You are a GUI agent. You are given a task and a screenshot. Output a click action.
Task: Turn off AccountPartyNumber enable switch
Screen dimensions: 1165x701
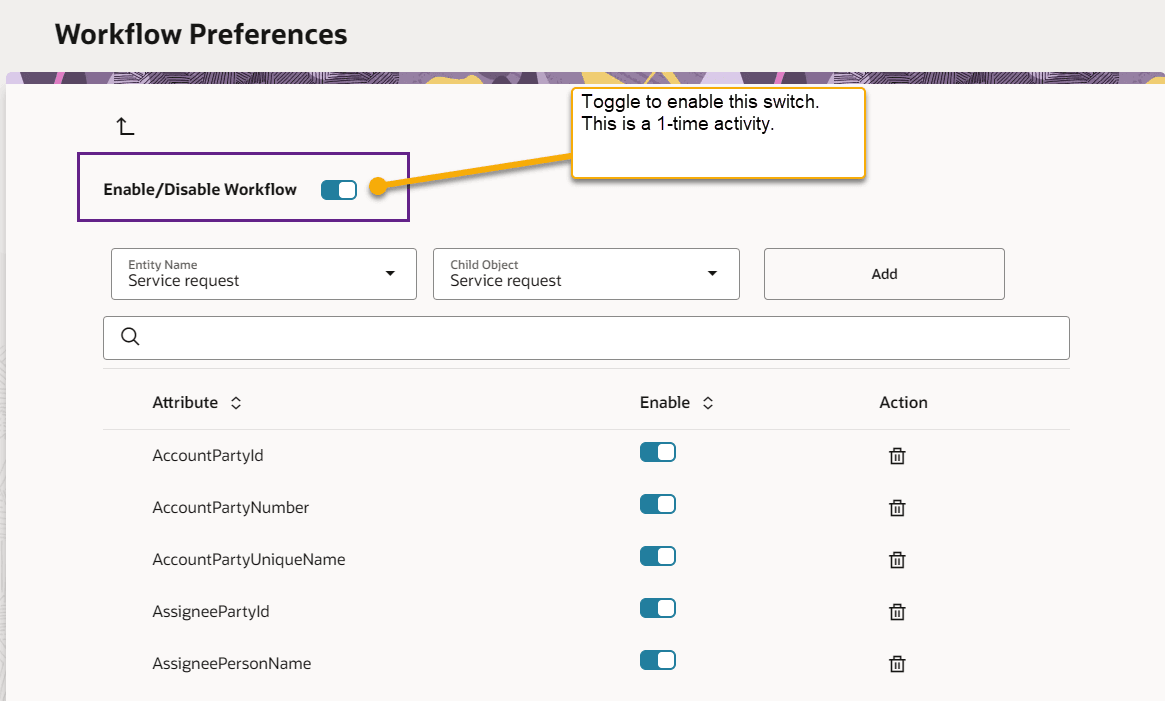coord(658,504)
